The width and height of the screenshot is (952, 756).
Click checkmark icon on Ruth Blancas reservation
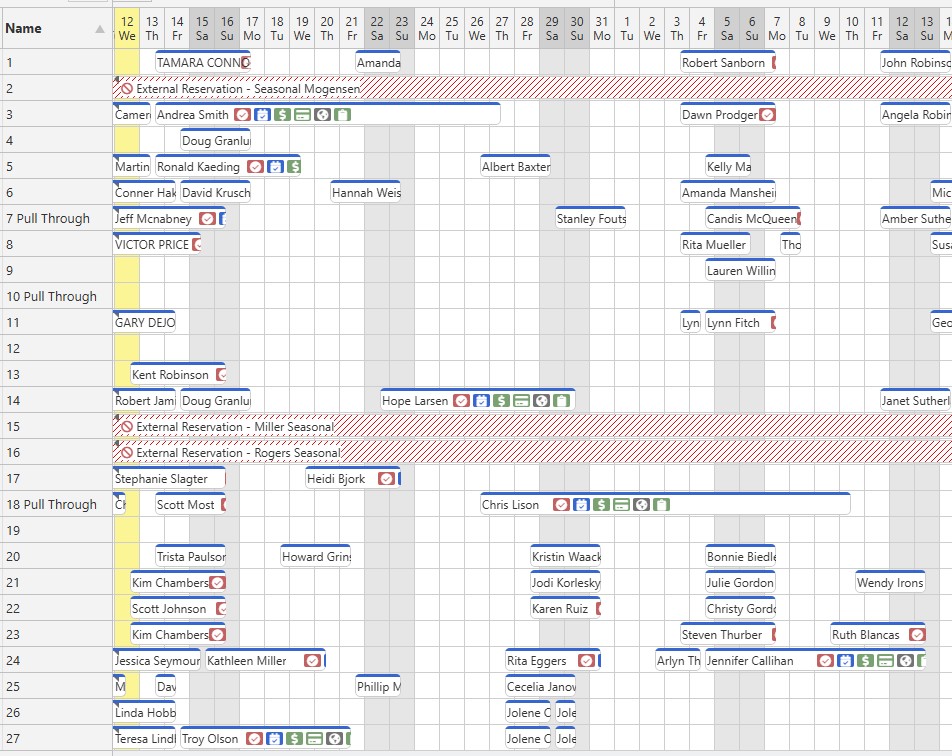917,635
